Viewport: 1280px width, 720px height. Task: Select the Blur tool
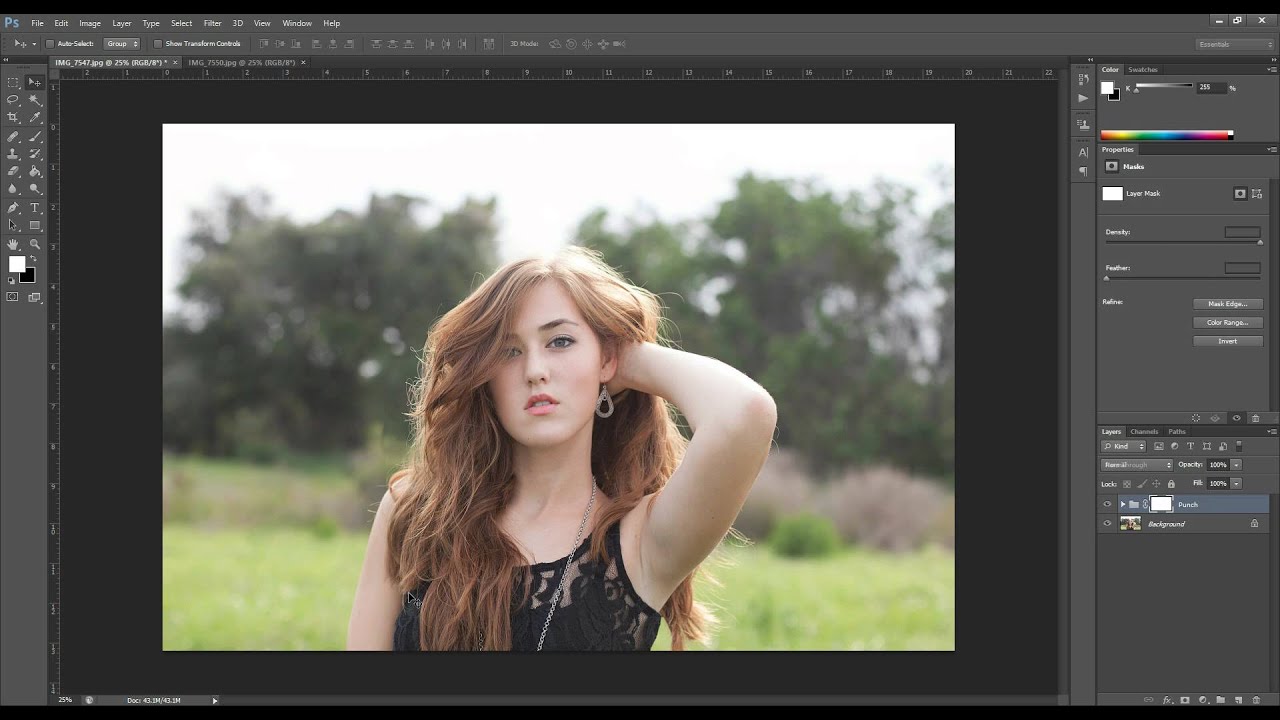click(13, 188)
